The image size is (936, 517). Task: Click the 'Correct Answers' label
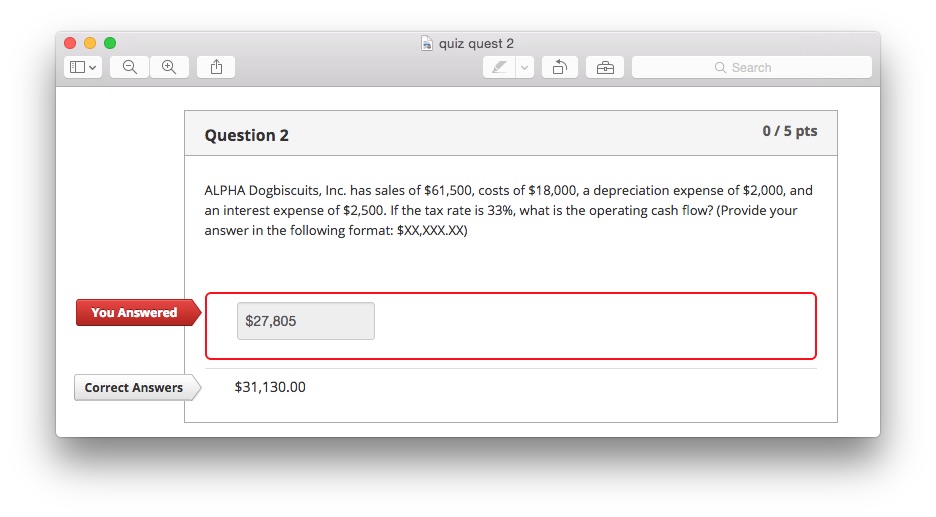(x=133, y=387)
